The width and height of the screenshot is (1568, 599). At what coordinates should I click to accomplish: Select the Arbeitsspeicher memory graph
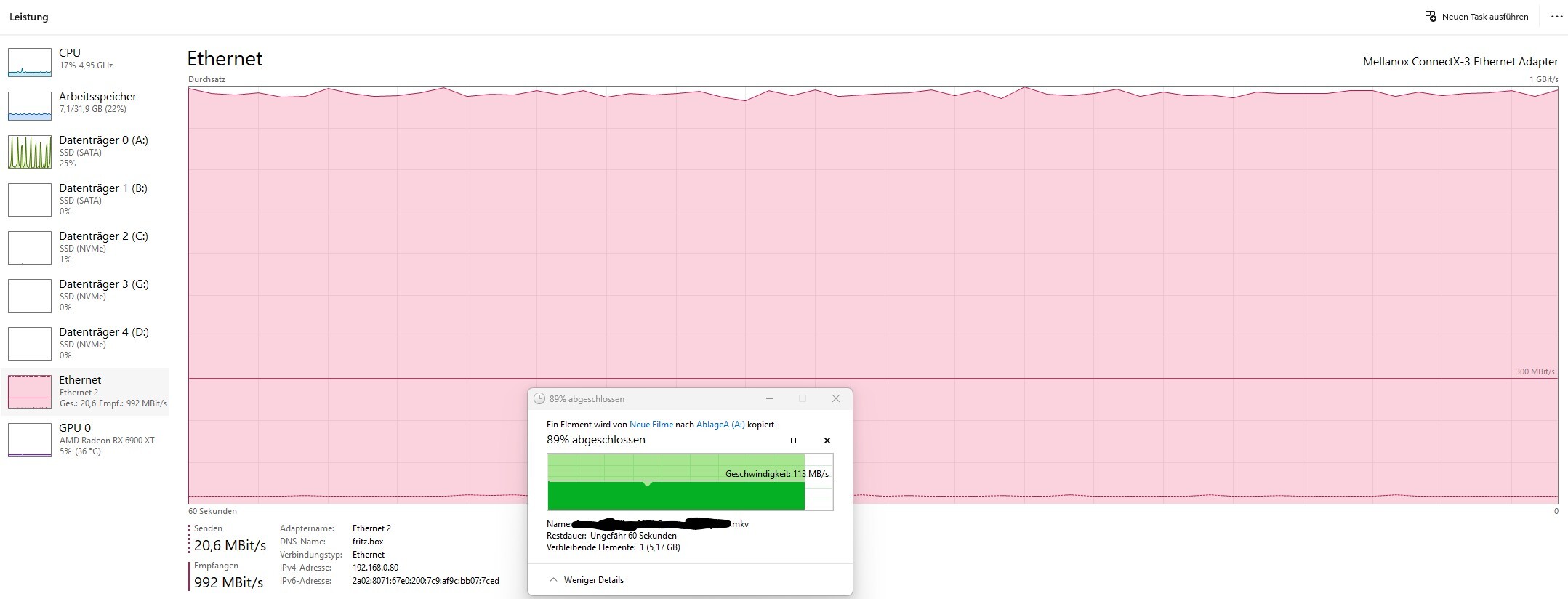coord(30,106)
